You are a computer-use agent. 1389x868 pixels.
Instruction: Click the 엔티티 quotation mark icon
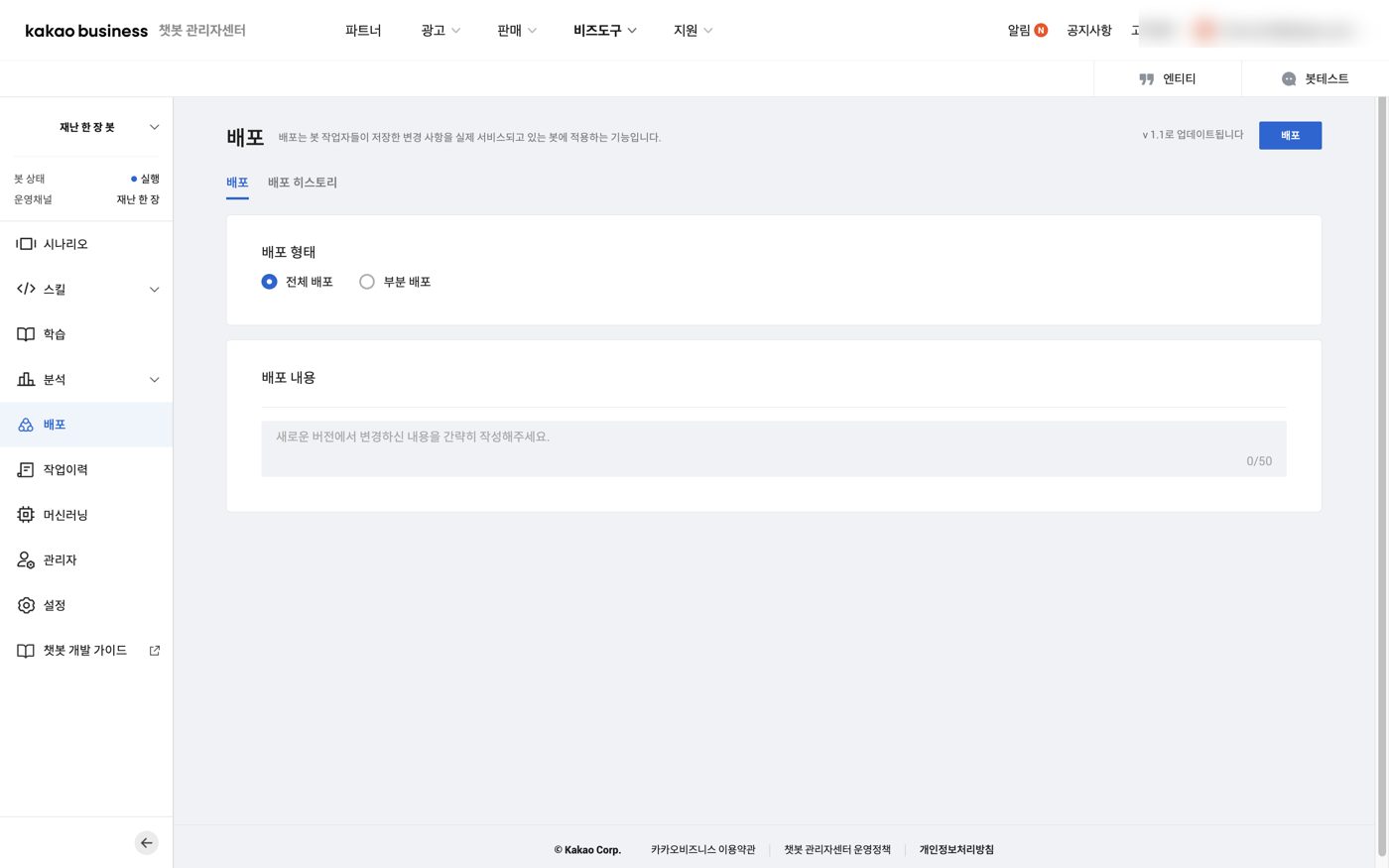[1147, 79]
